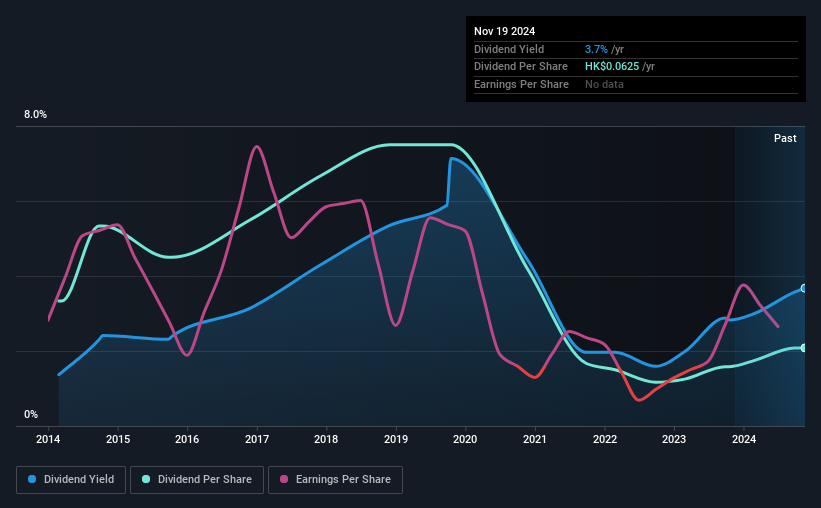Click the 2019 x-axis label
The height and width of the screenshot is (508, 821).
coord(396,439)
